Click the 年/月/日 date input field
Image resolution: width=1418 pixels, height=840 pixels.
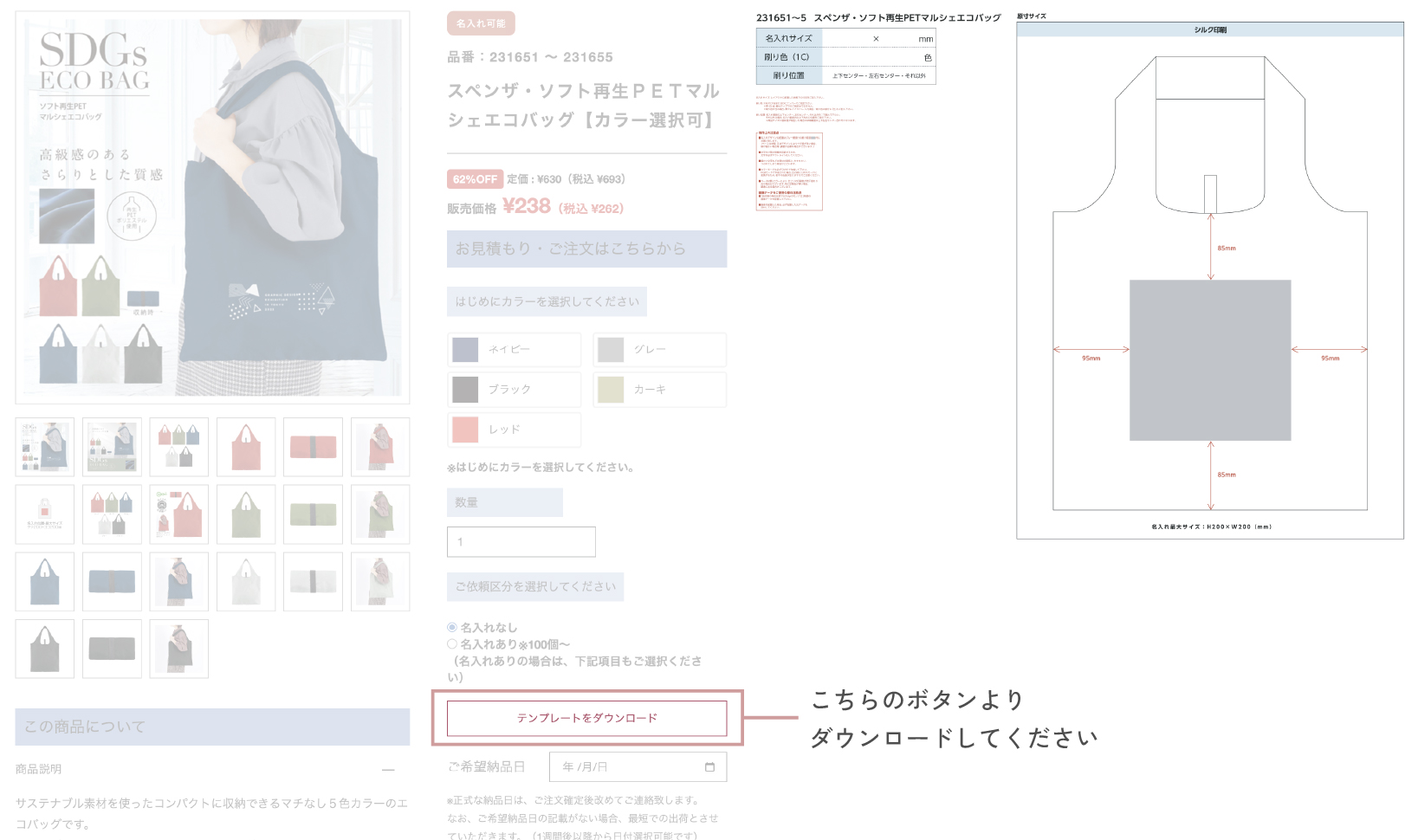pos(624,766)
